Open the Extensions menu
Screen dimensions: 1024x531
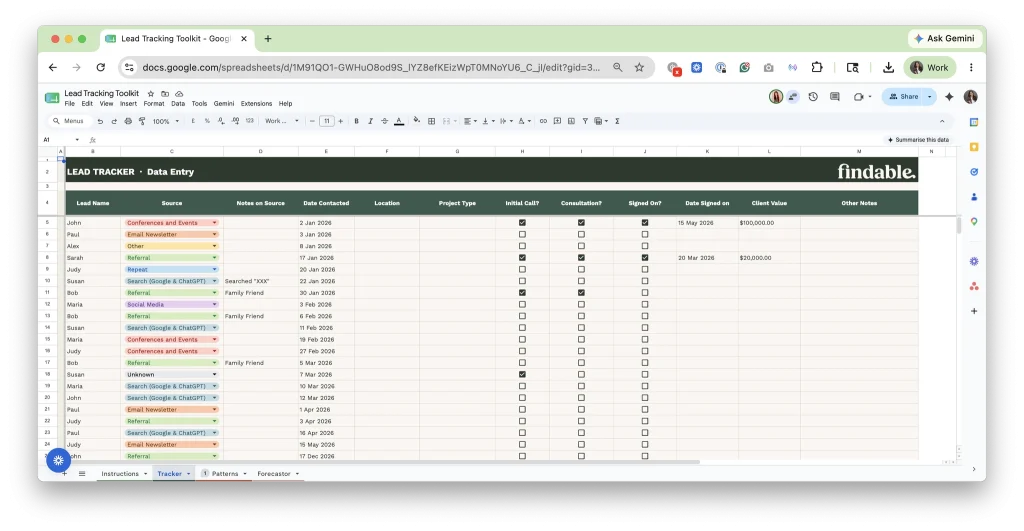[256, 104]
